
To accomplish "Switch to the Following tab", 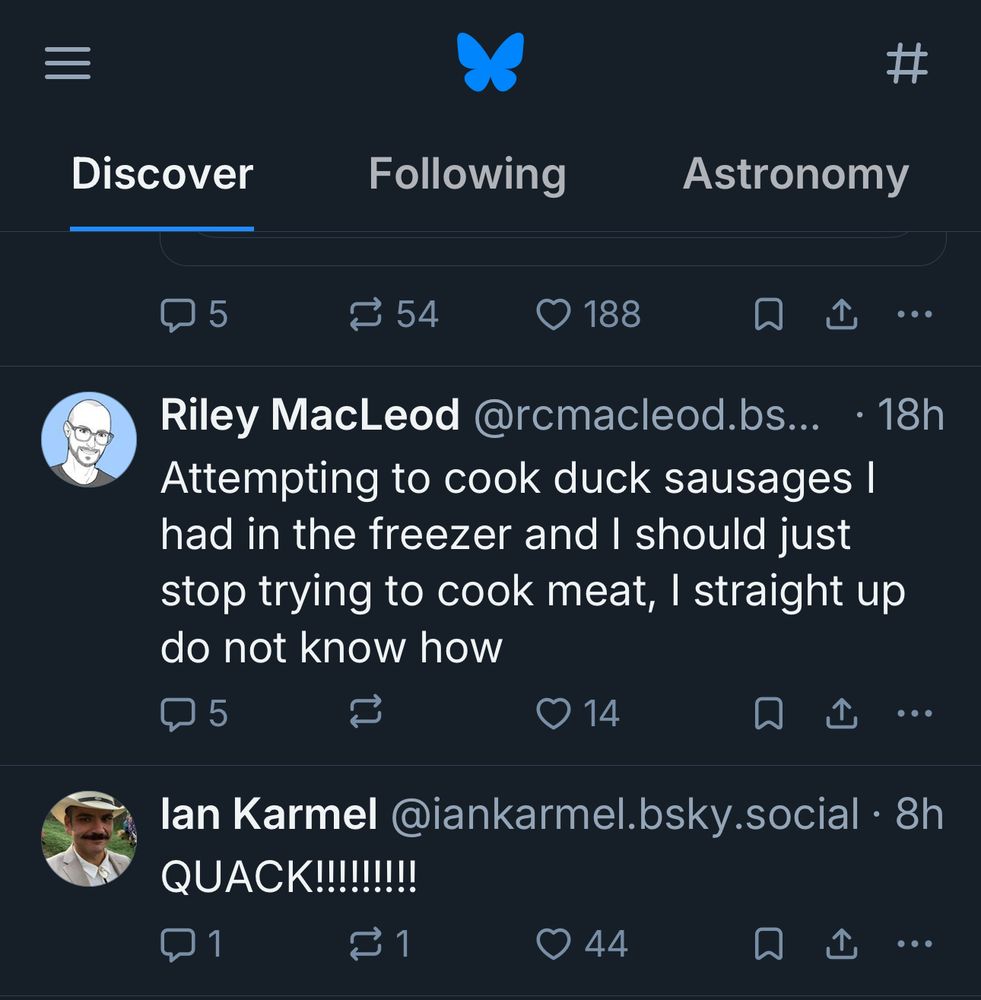I will (x=467, y=174).
